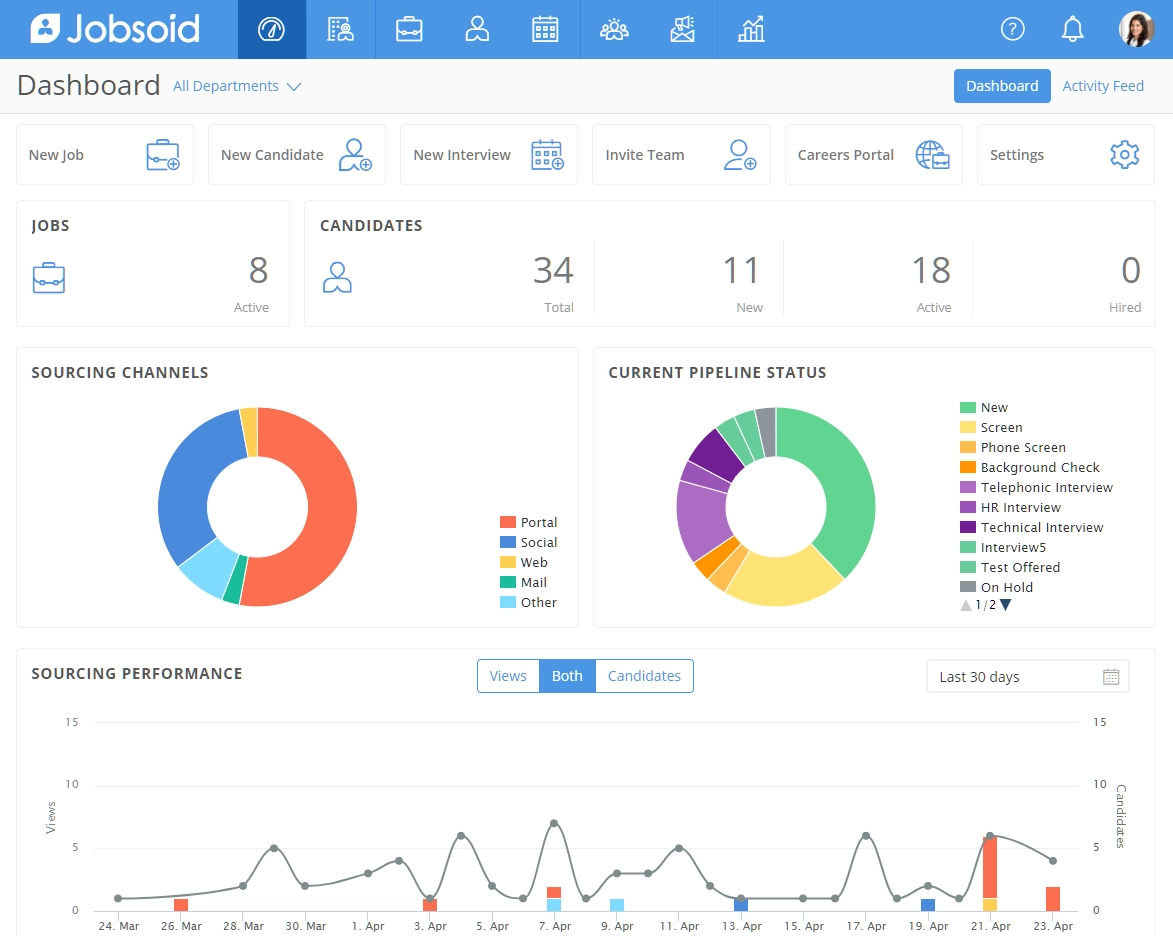Switch chart to Candidates only
The width and height of the screenshot is (1173, 936).
coord(644,676)
